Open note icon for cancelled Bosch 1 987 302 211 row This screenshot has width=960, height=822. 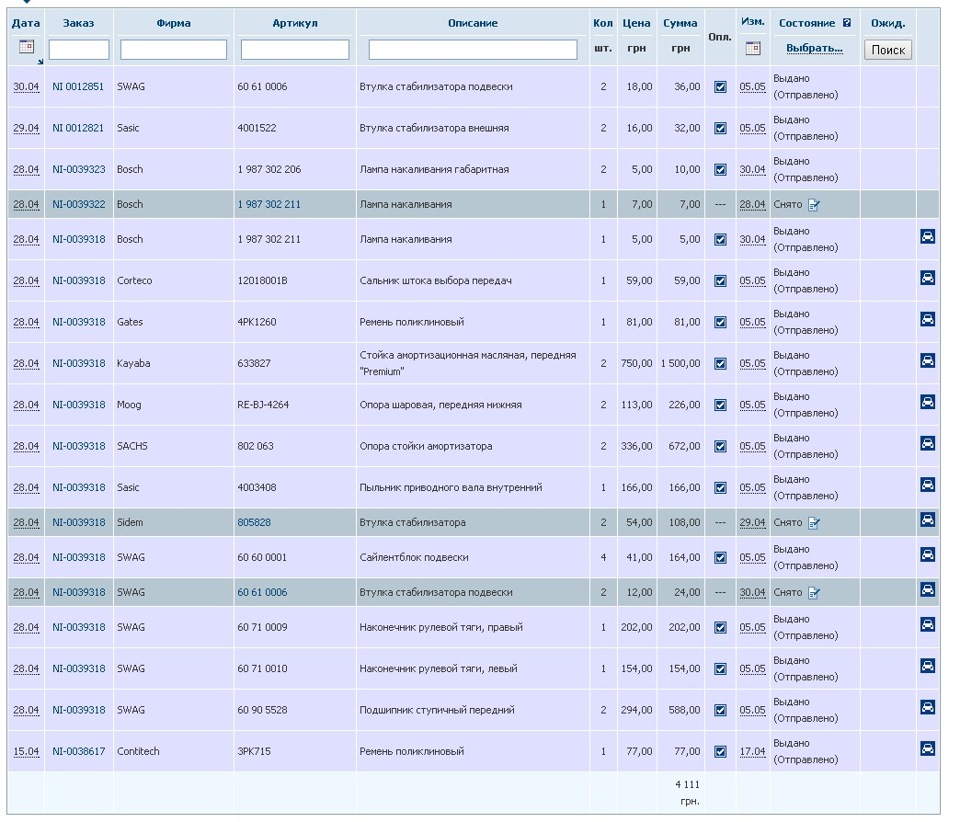[813, 205]
